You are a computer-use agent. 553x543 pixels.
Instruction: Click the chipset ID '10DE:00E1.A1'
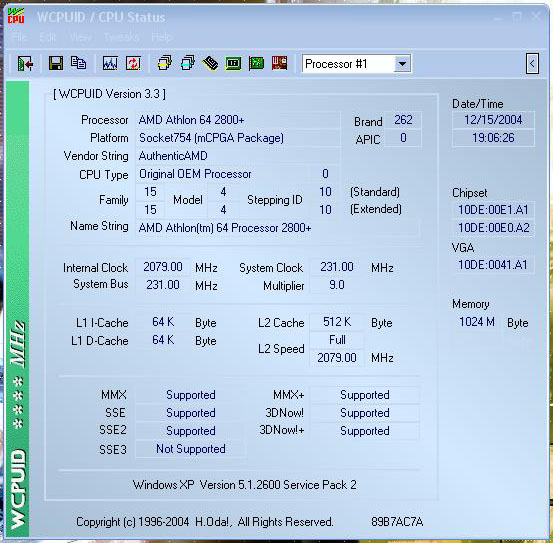tap(493, 210)
